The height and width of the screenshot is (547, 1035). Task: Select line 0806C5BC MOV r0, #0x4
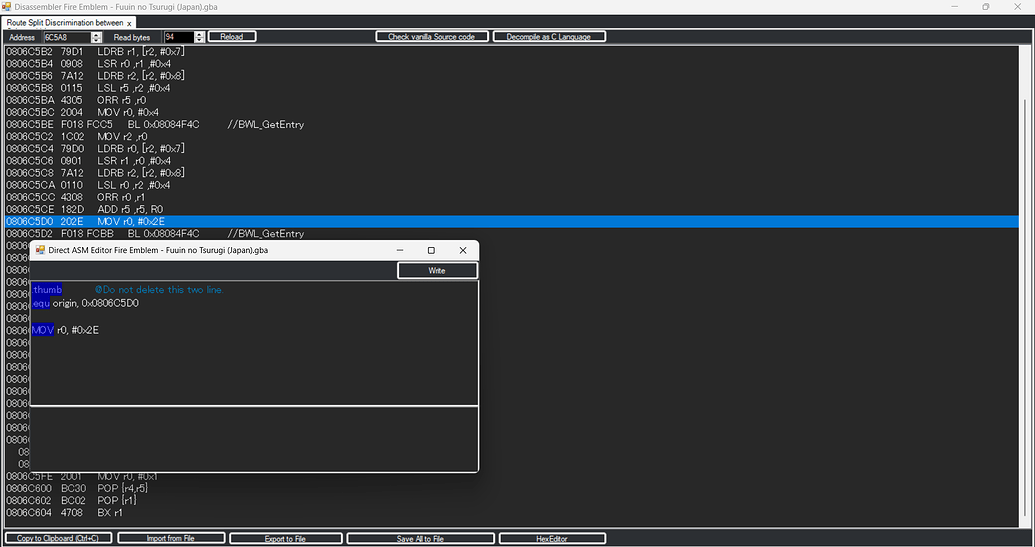click(x=512, y=112)
